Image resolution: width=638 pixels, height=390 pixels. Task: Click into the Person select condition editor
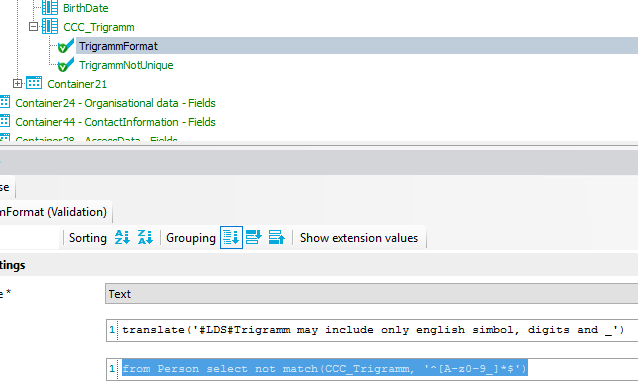[372, 369]
